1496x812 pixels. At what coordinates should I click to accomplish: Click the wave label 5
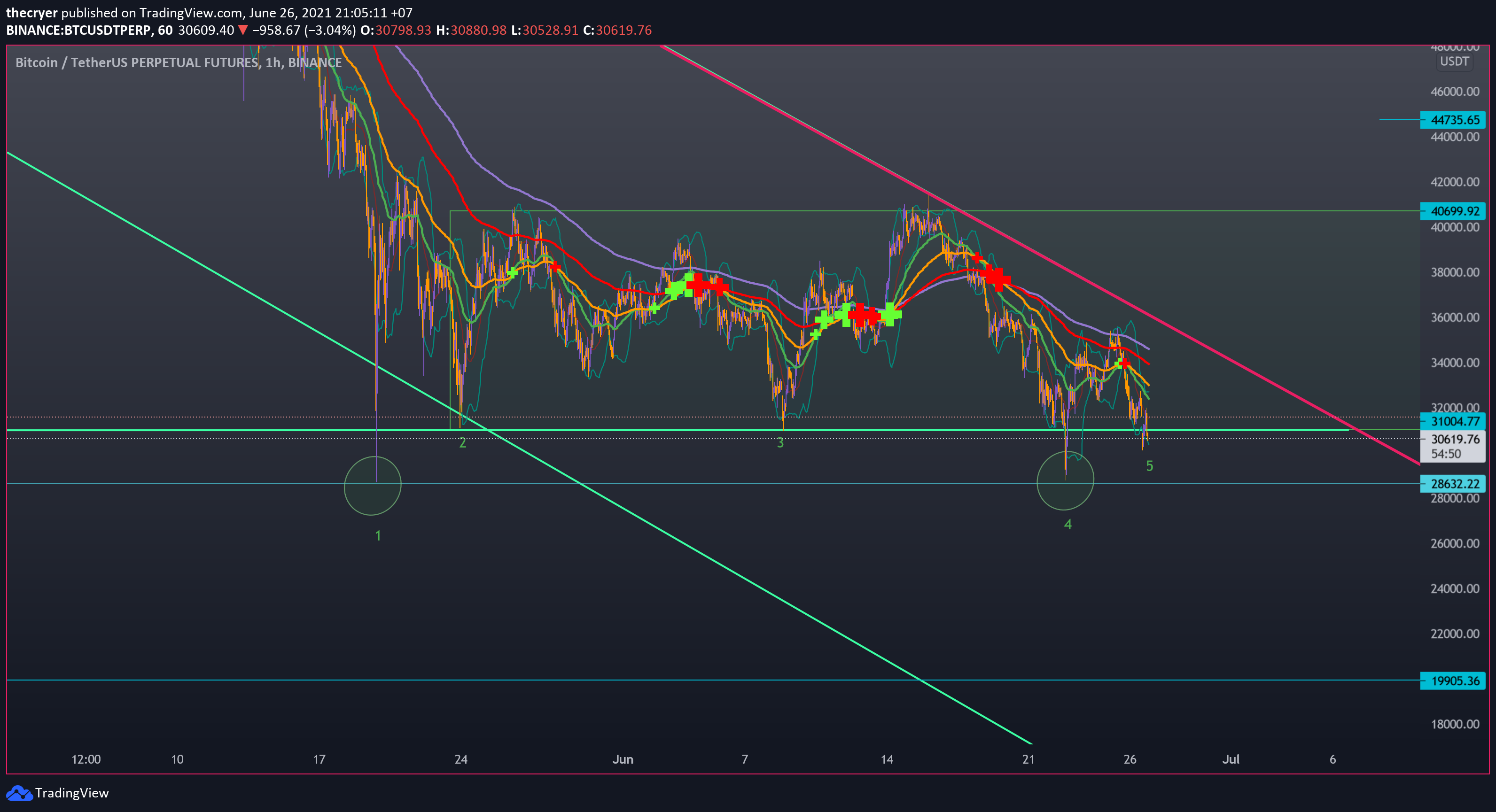pyautogui.click(x=1149, y=466)
